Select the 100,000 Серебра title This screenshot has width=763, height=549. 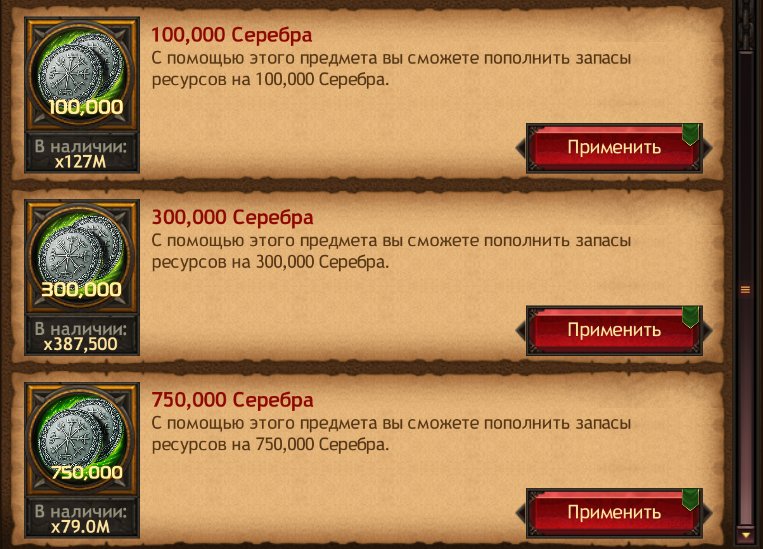point(232,35)
